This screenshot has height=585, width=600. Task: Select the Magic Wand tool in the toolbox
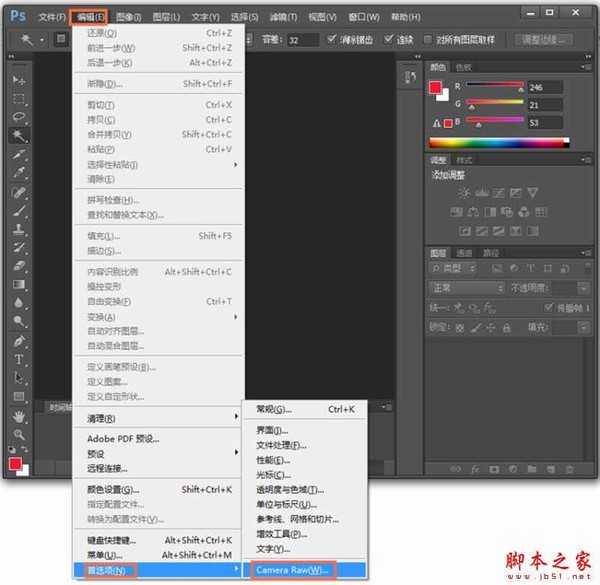[19, 135]
